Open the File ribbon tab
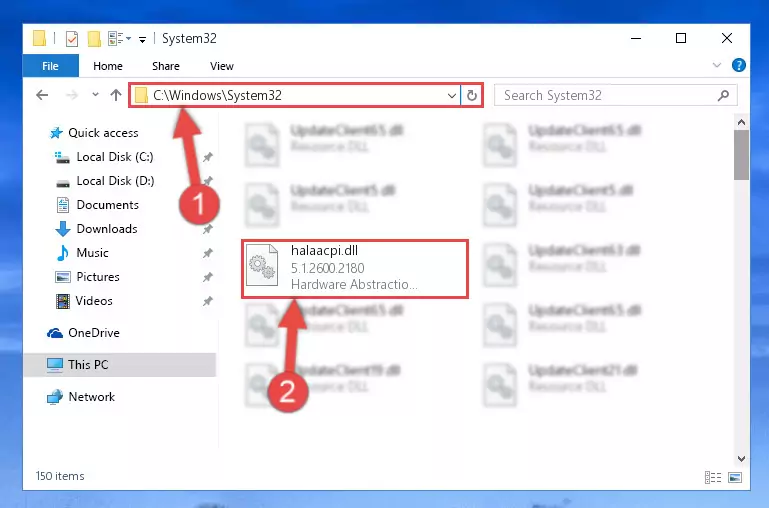The width and height of the screenshot is (769, 508). 51,66
